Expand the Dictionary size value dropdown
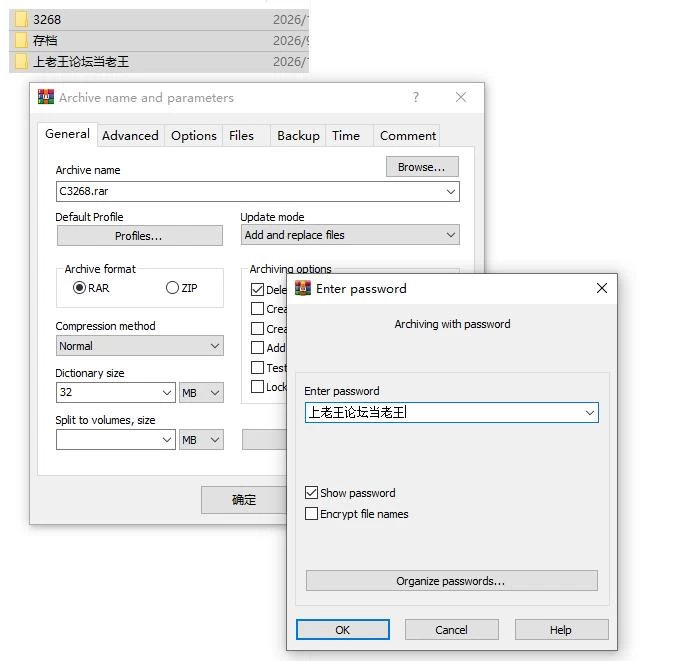 [x=167, y=392]
